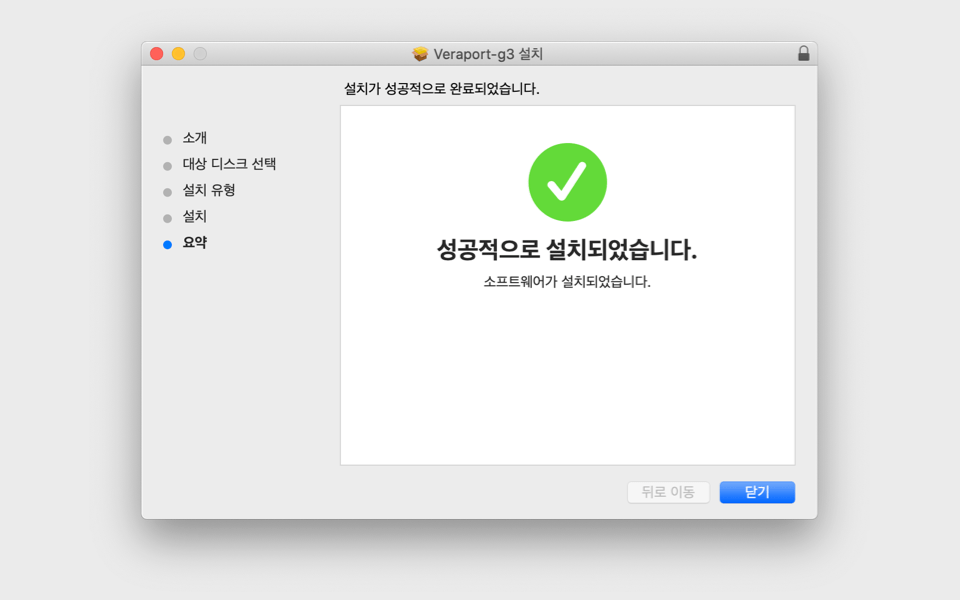Minimize the installer with the yellow button
The width and height of the screenshot is (960, 600).
point(178,54)
